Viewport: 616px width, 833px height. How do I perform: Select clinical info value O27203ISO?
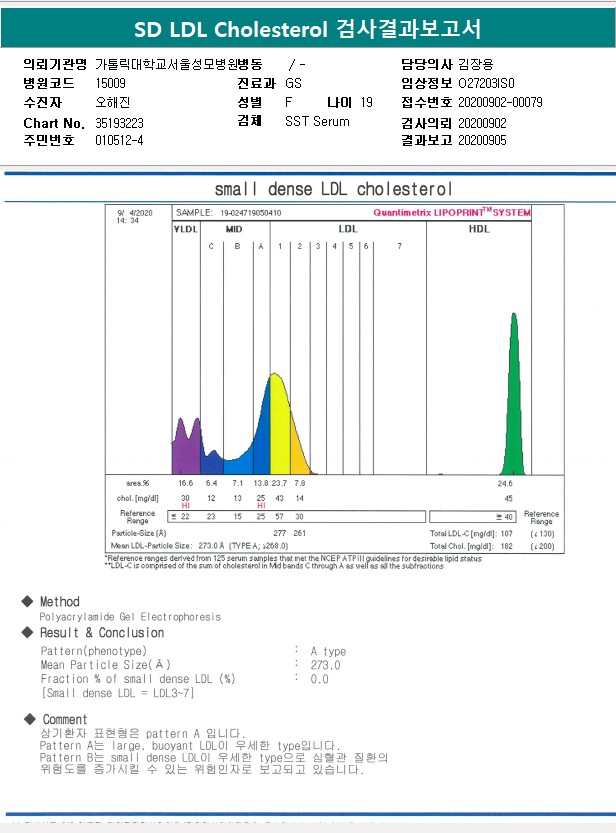[x=486, y=83]
